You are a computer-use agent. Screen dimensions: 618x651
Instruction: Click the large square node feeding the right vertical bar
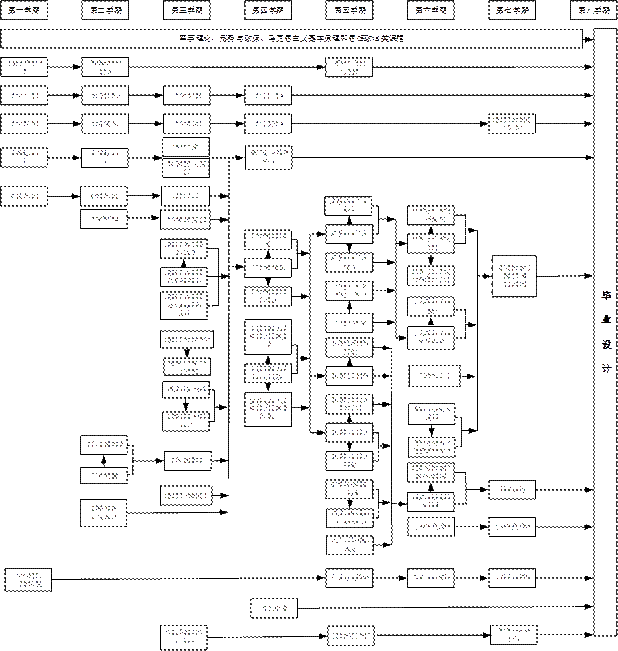coord(513,275)
